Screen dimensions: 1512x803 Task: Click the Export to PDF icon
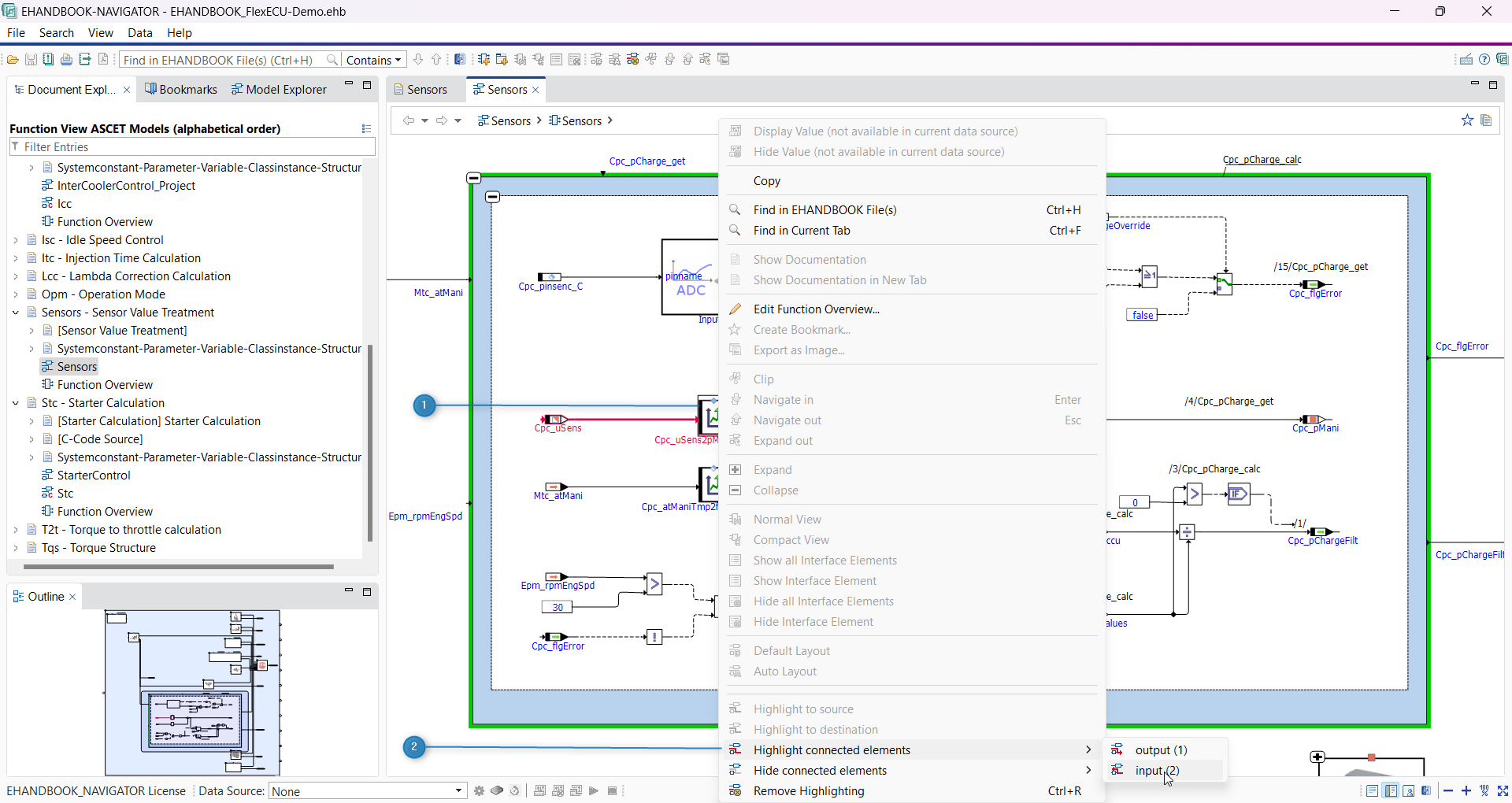pyautogui.click(x=102, y=60)
